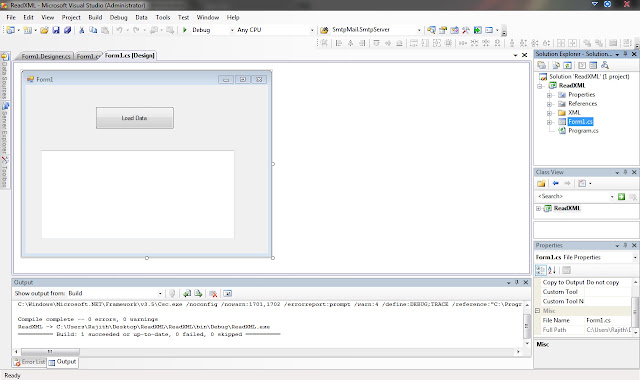Switch Properties panel to Alphabetical sorting

point(552,270)
